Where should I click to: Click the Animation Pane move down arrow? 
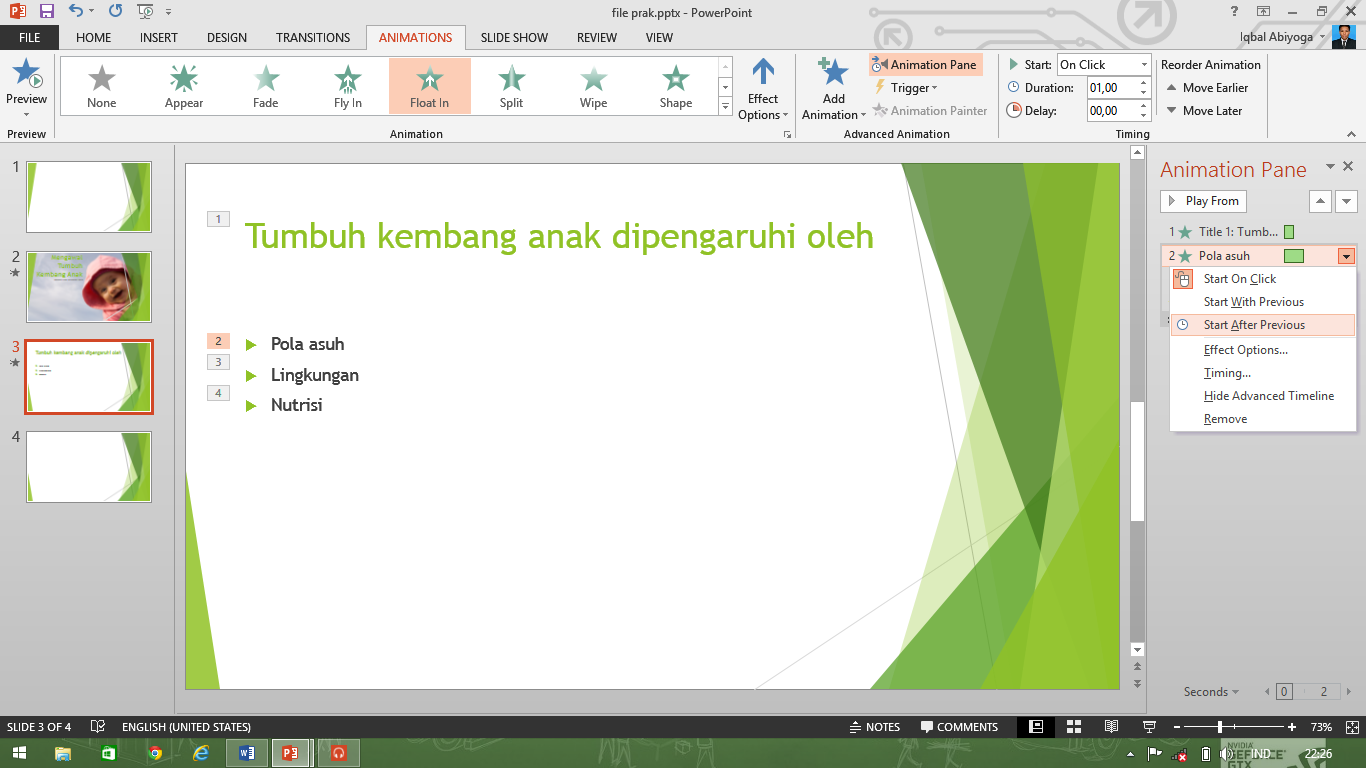coord(1346,201)
